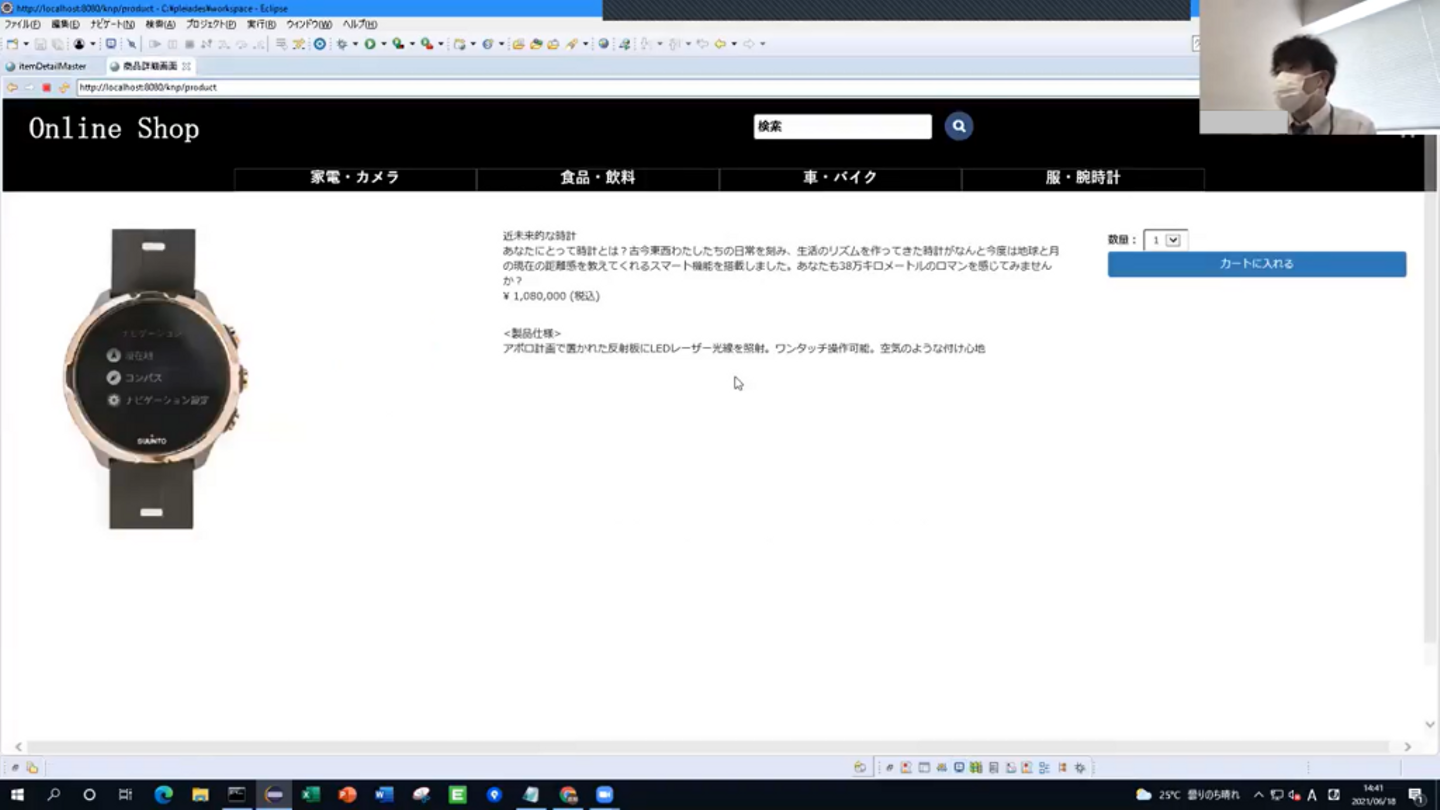Click the browser back arrow beside the URL
The height and width of the screenshot is (810, 1440).
pos(12,87)
